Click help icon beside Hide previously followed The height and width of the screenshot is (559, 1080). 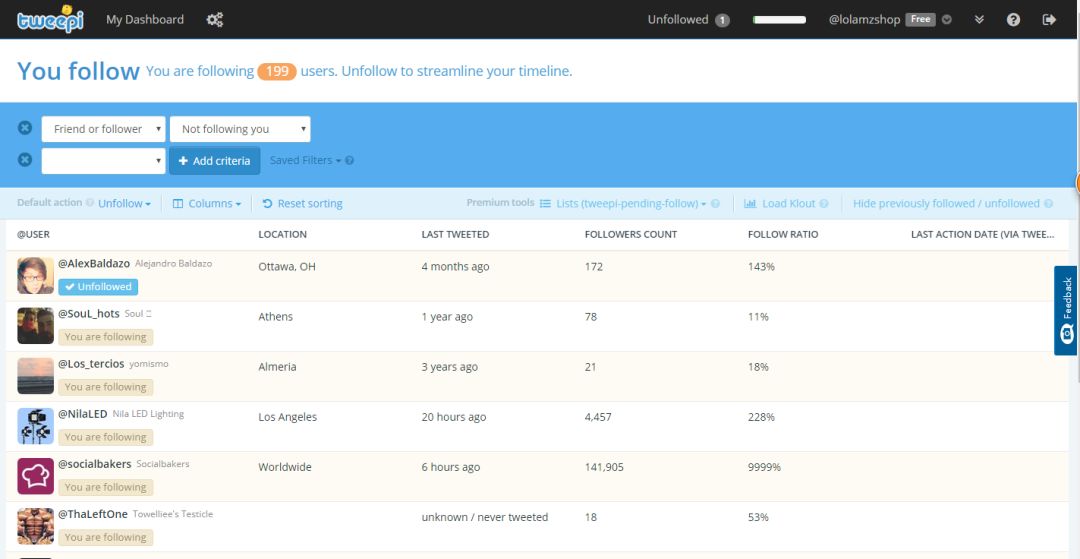pyautogui.click(x=1048, y=204)
